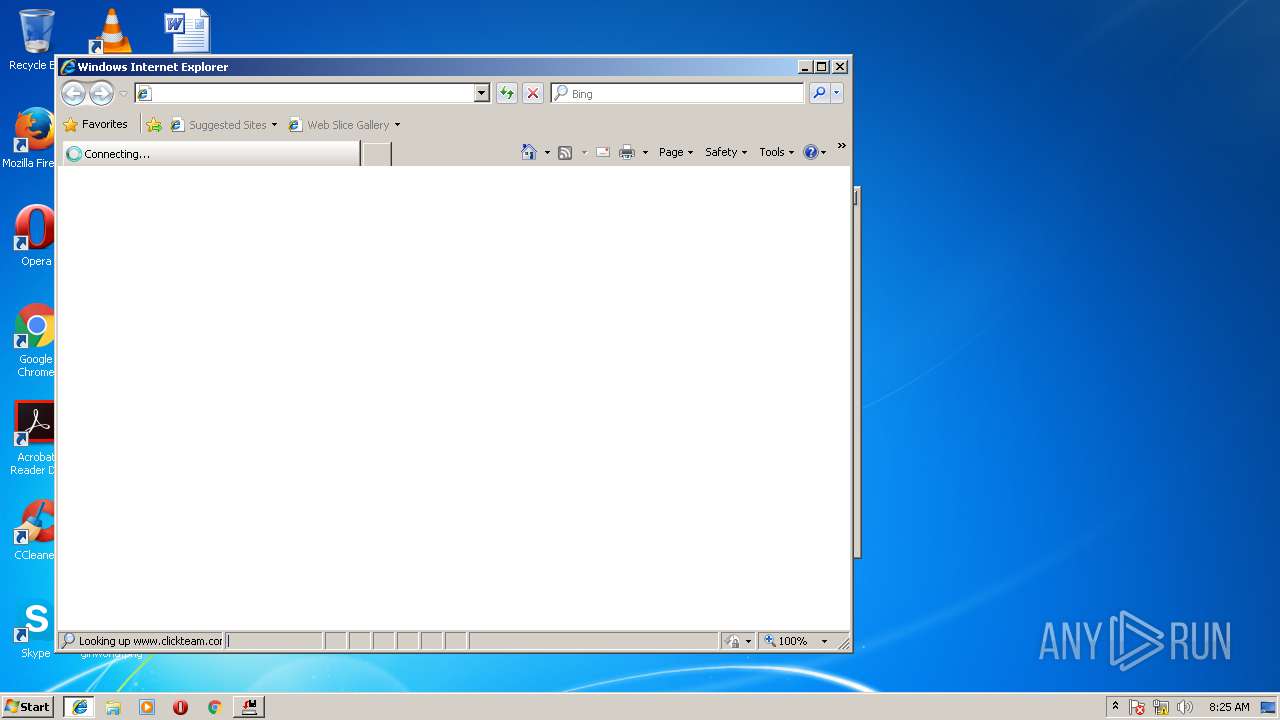Open the Tools menu
Screen dimensions: 1280x720
777,152
